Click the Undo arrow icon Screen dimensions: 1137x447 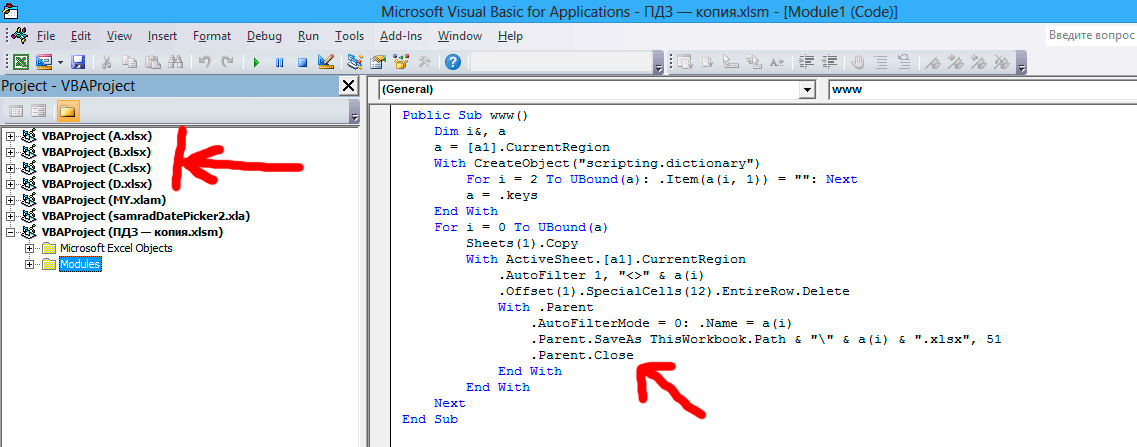pos(205,62)
